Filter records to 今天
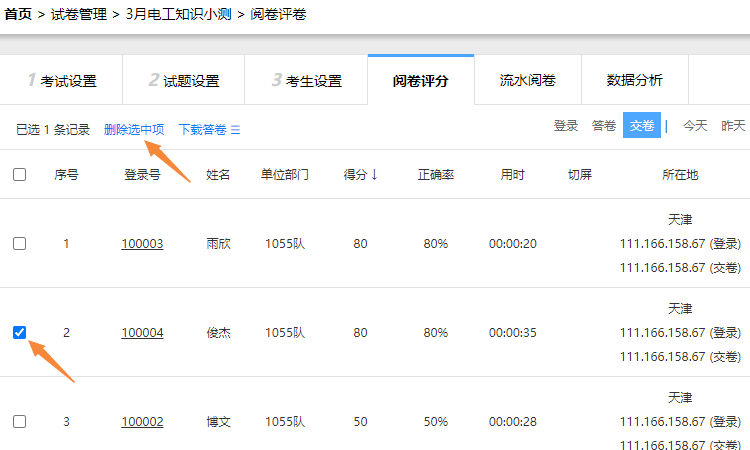750x450 pixels. click(x=695, y=126)
